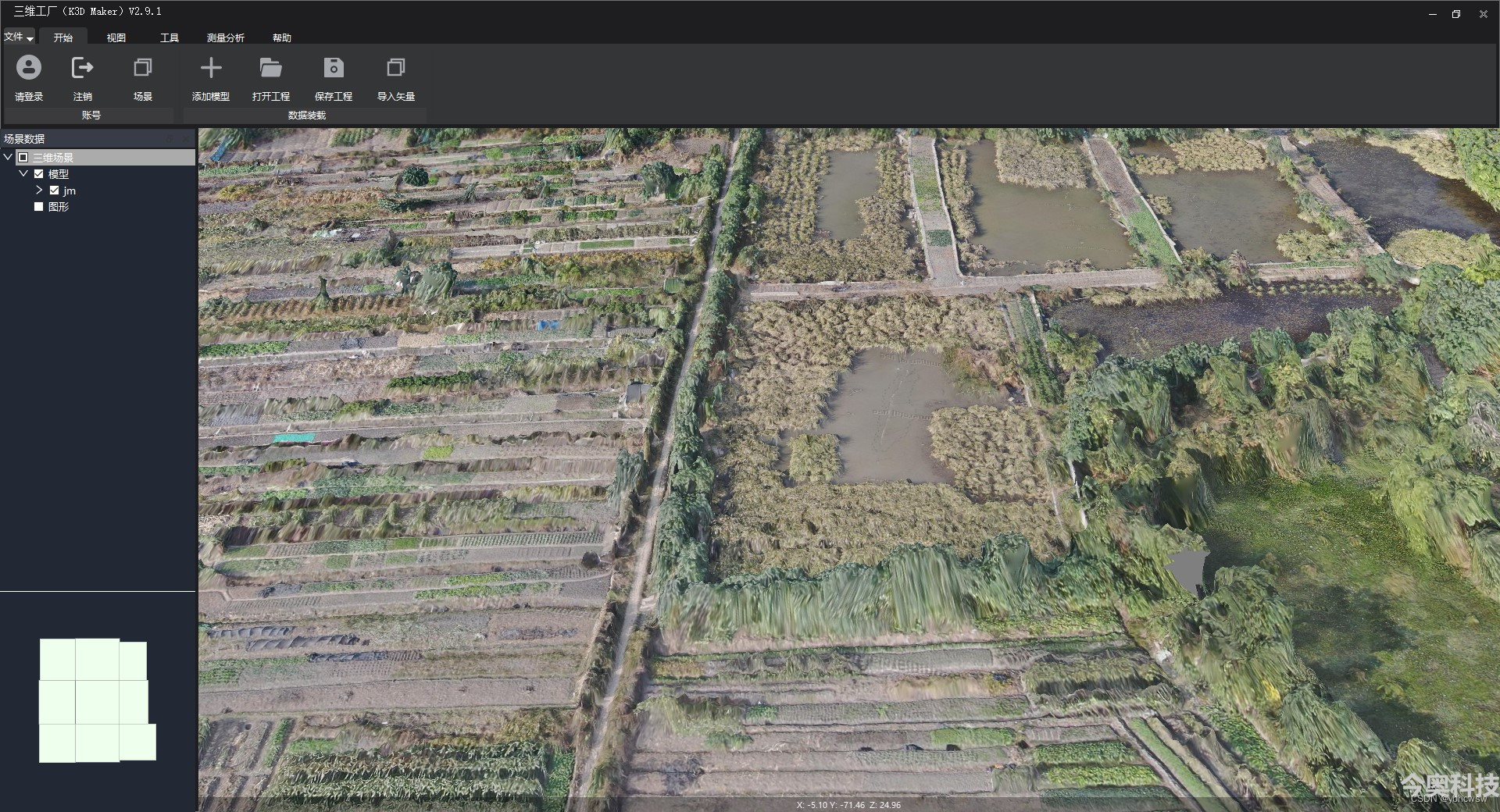Minimize the K3D Maker window
This screenshot has width=1500, height=812.
click(x=1432, y=14)
